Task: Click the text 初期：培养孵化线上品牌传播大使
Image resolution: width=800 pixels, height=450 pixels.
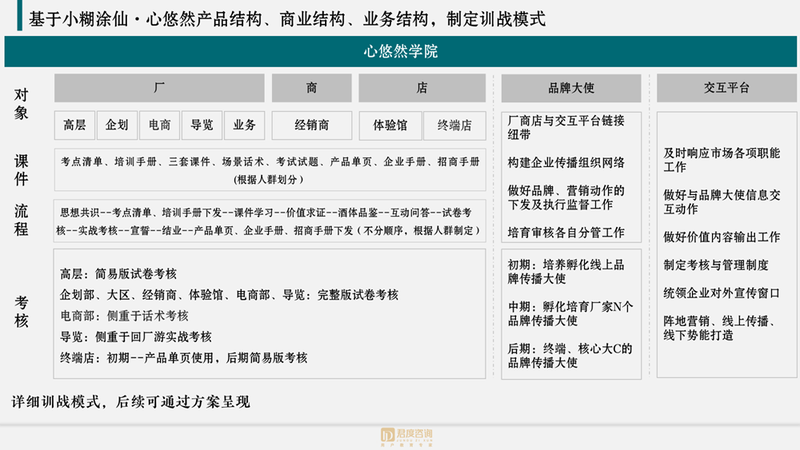Action: (566, 271)
